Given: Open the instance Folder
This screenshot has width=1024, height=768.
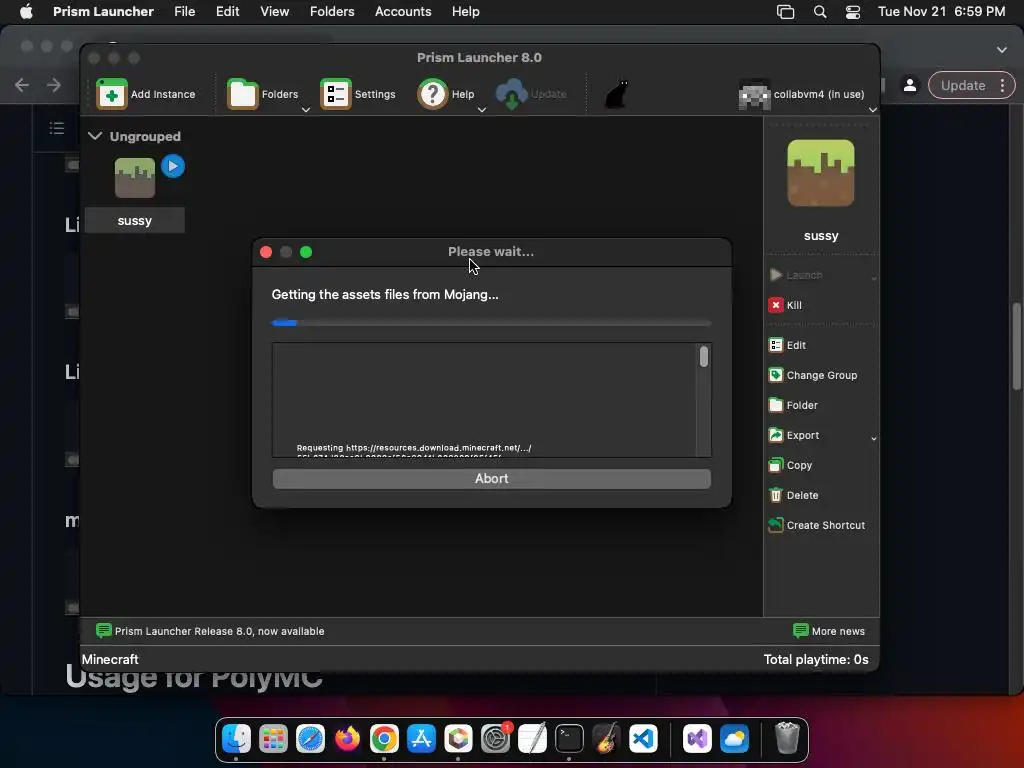Looking at the screenshot, I should (x=793, y=405).
